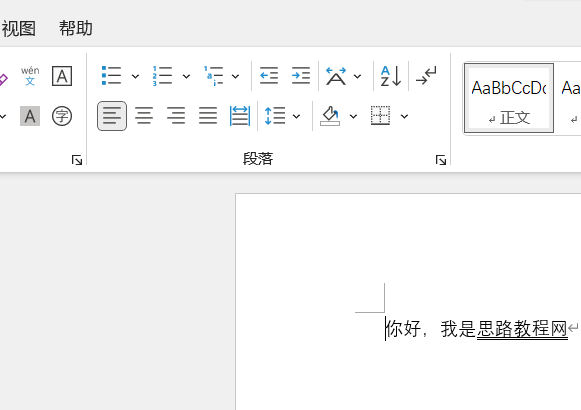Increase paragraph indent
This screenshot has height=410, width=581.
(x=301, y=76)
